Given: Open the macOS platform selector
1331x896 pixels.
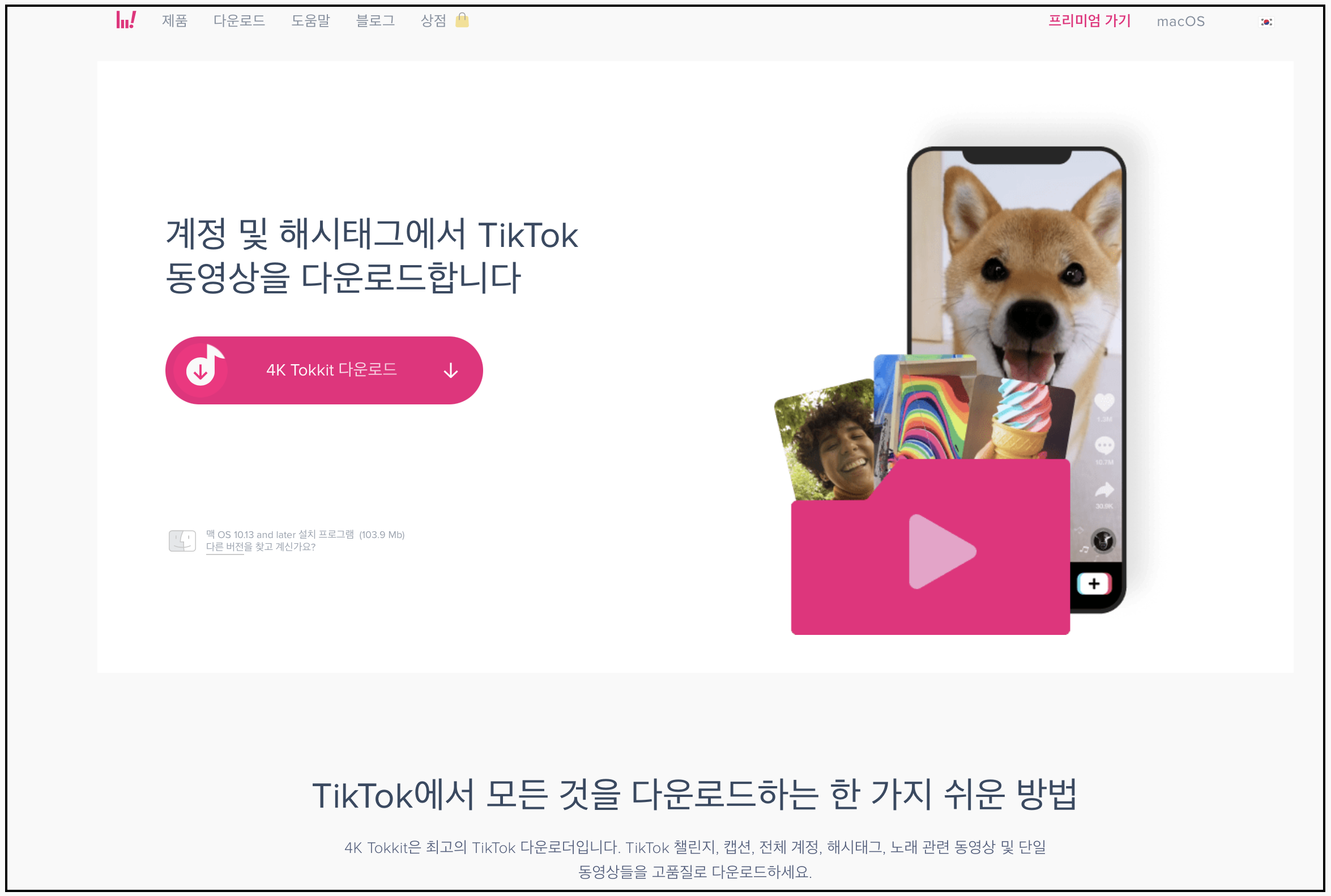Looking at the screenshot, I should tap(1181, 22).
